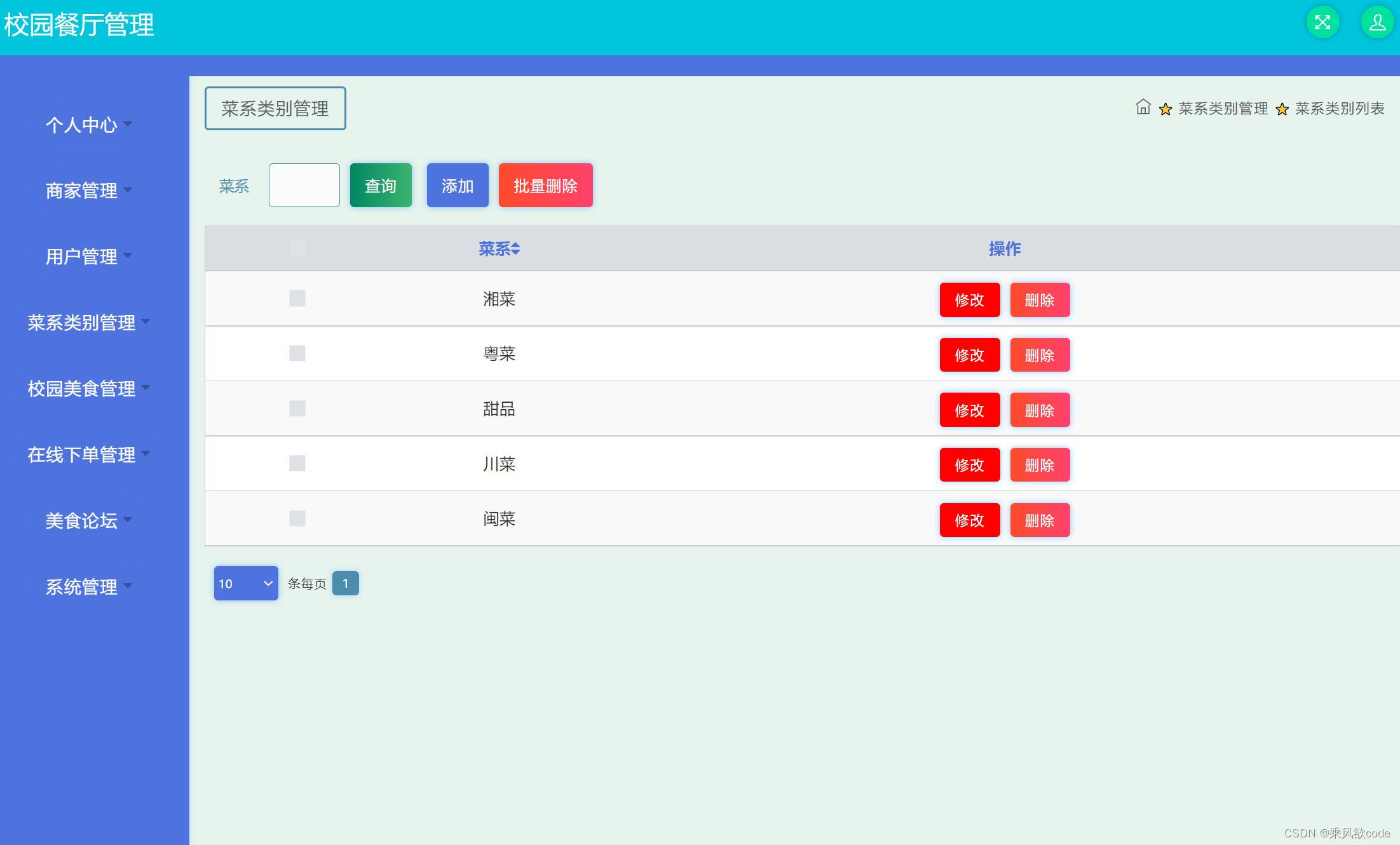Check the checkbox for 湘菜 row
The width and height of the screenshot is (1400, 845).
(297, 298)
